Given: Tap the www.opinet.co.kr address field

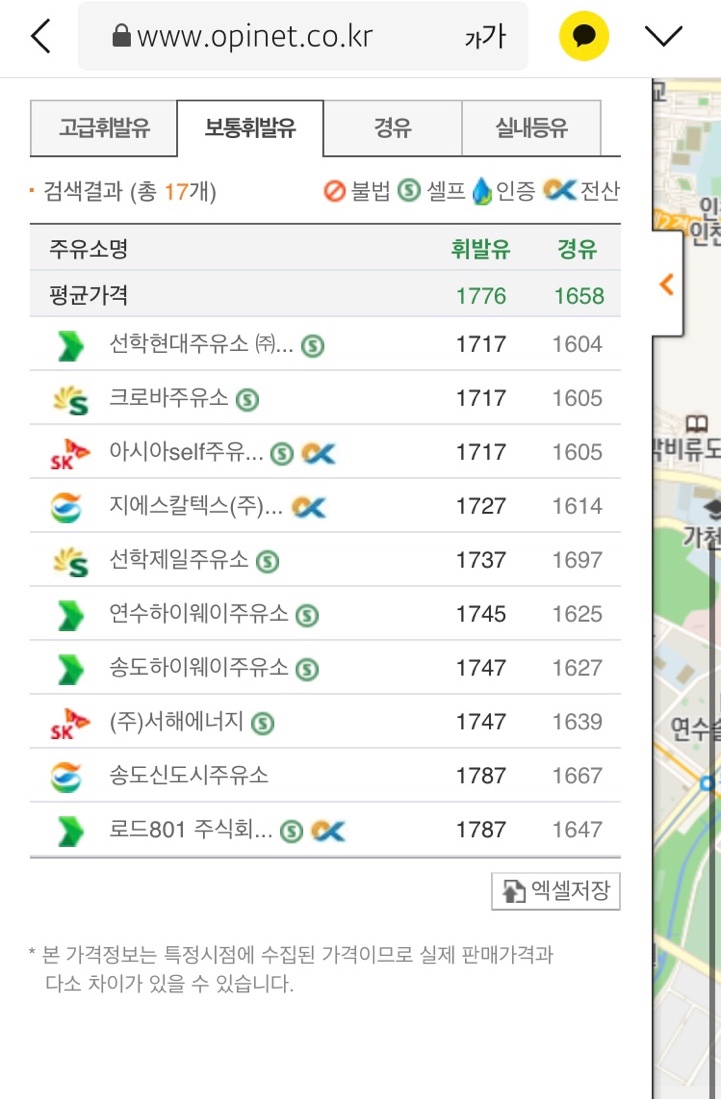Looking at the screenshot, I should click(303, 36).
